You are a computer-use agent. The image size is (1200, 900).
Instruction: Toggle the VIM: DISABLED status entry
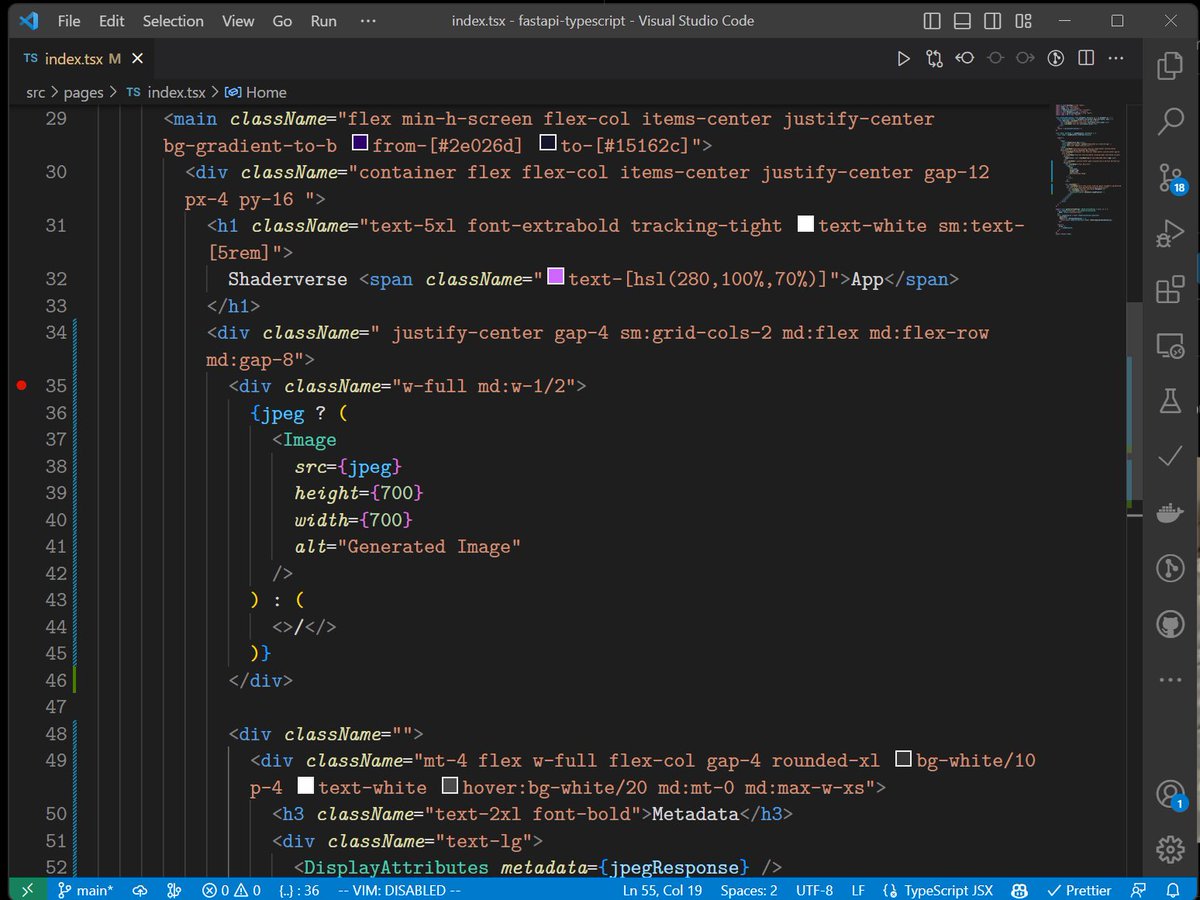400,890
